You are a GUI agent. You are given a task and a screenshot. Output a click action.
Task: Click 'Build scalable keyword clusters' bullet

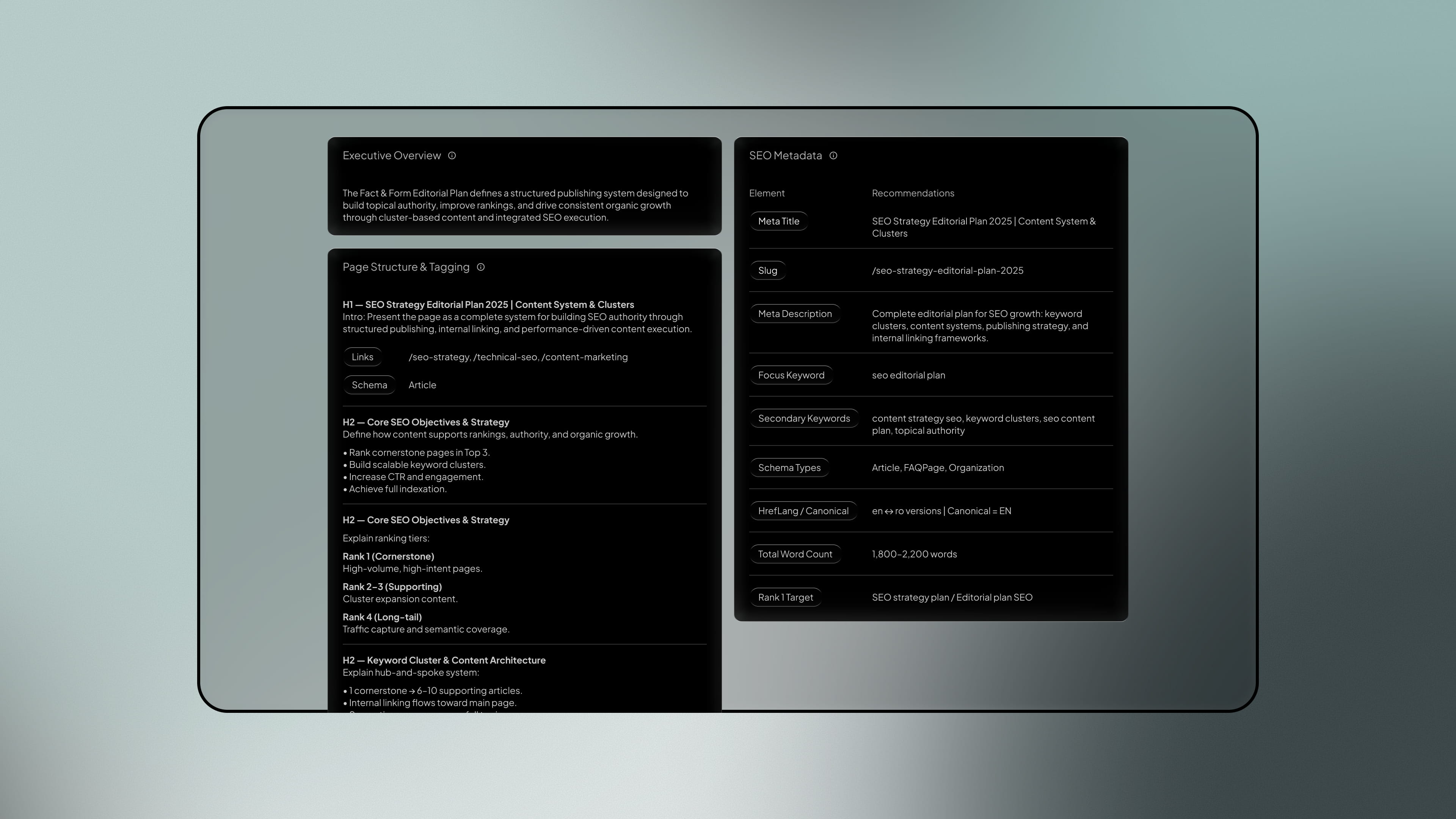(x=414, y=464)
